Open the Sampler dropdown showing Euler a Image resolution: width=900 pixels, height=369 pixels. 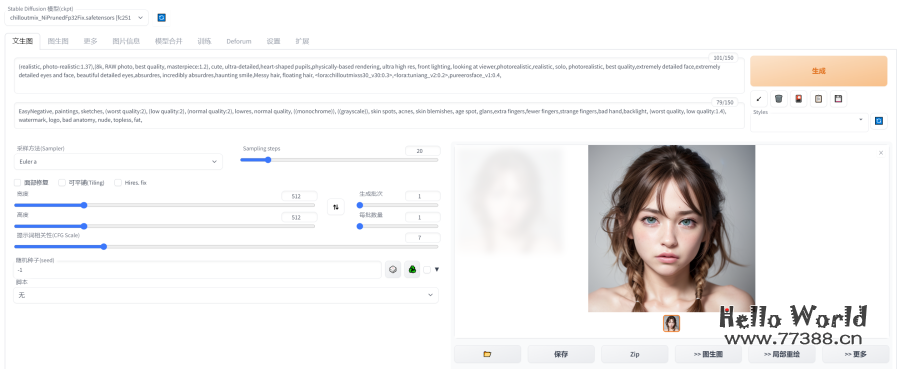(118, 162)
